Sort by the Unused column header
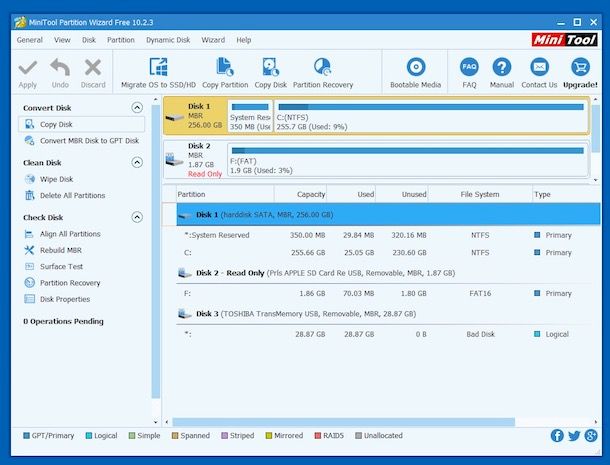 coord(402,194)
